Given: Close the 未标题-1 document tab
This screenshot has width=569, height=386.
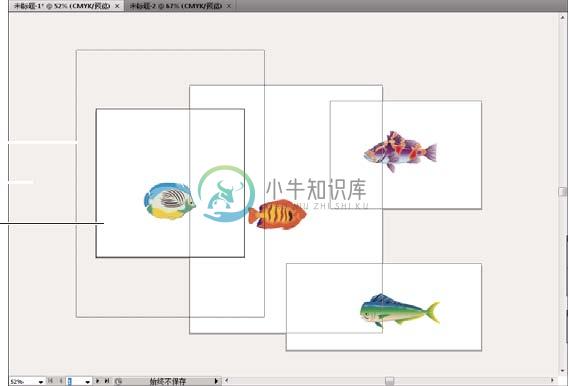Looking at the screenshot, I should (117, 6).
